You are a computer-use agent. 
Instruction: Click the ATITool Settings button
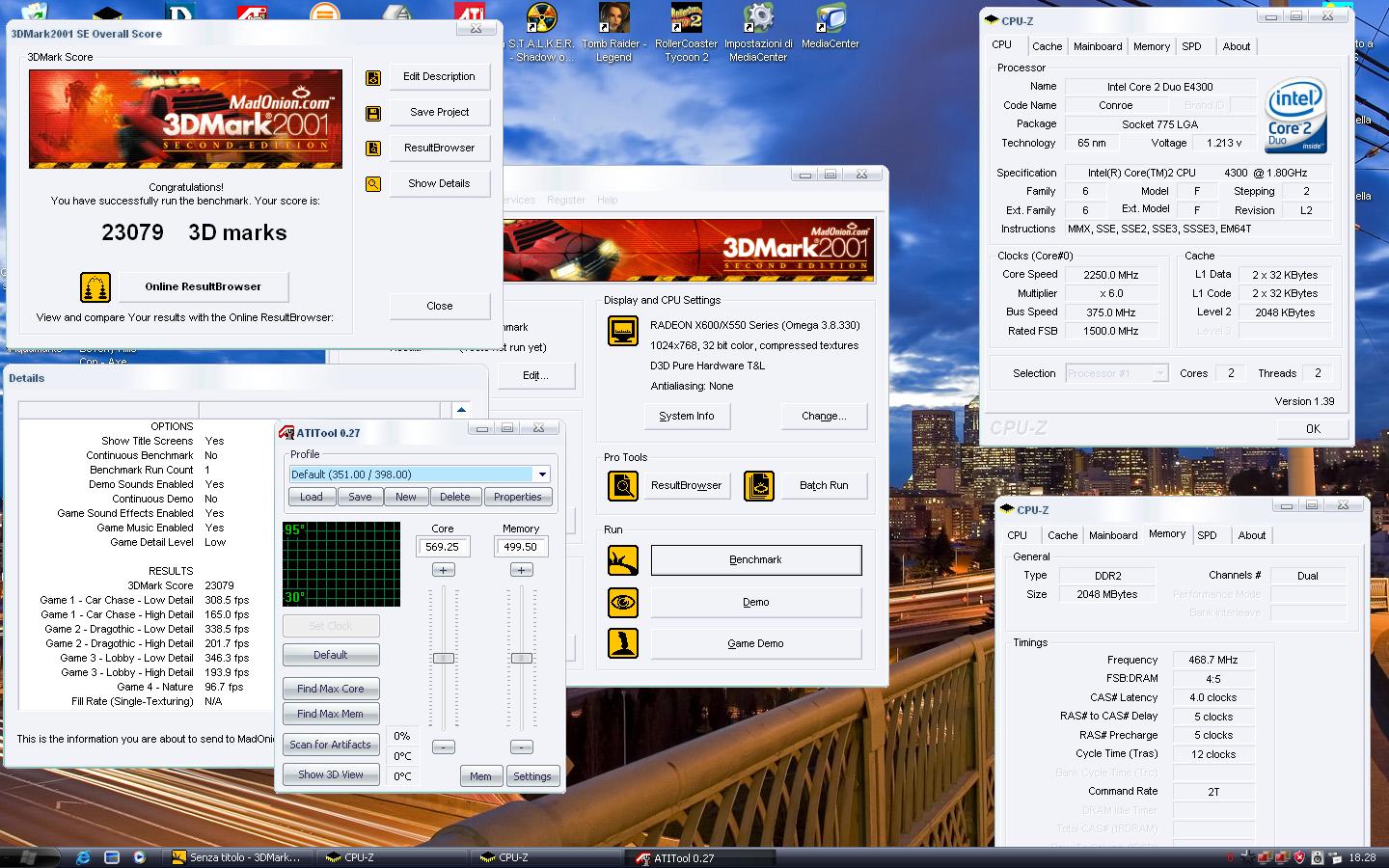click(x=532, y=776)
